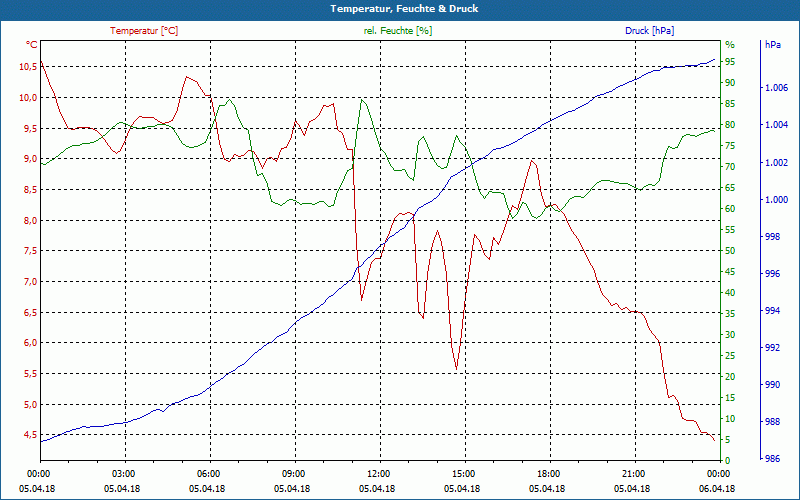Select the green '30' humidity axis label

(730, 335)
